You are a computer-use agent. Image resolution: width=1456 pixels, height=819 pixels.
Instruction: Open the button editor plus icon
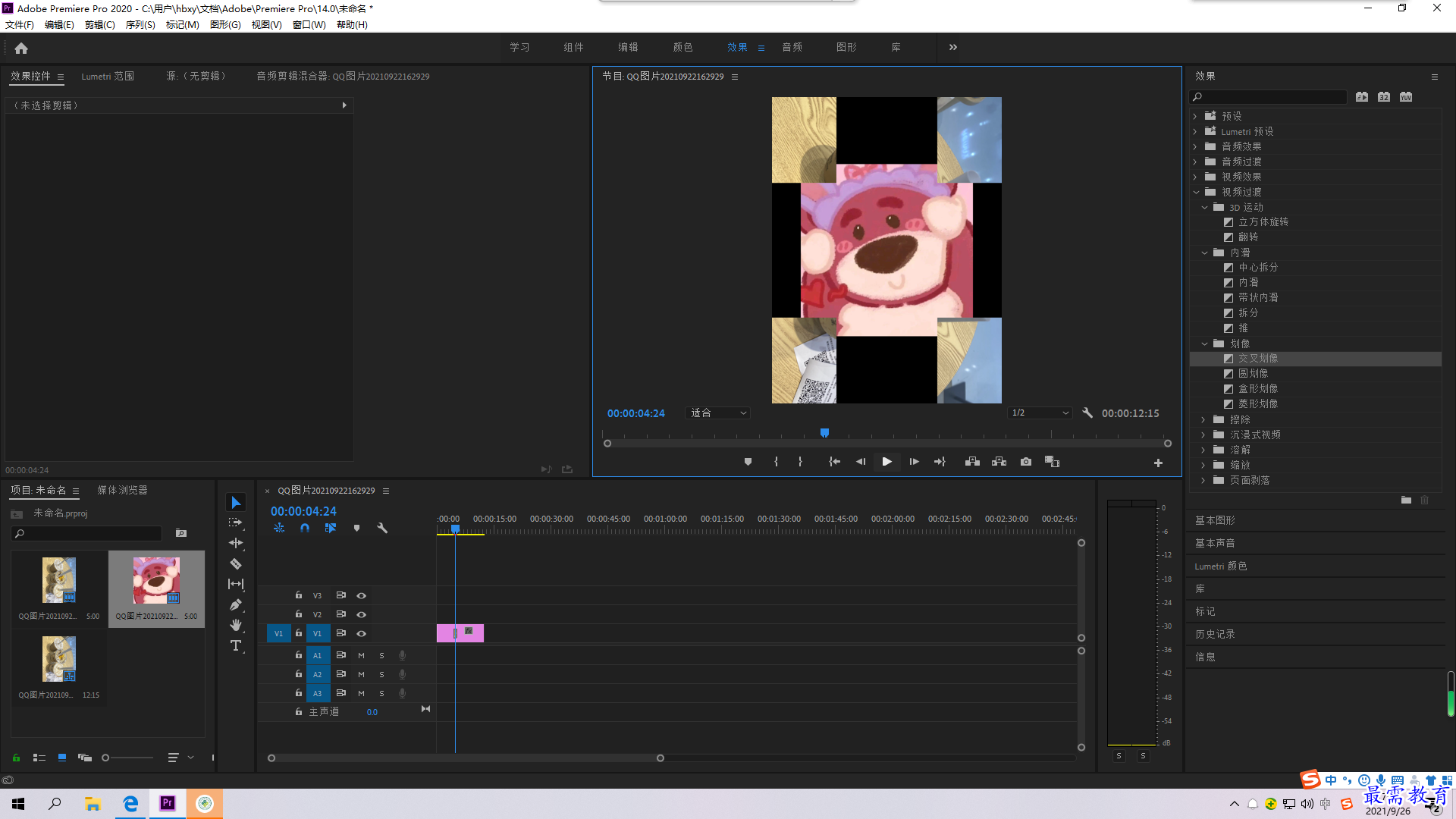pos(1158,463)
